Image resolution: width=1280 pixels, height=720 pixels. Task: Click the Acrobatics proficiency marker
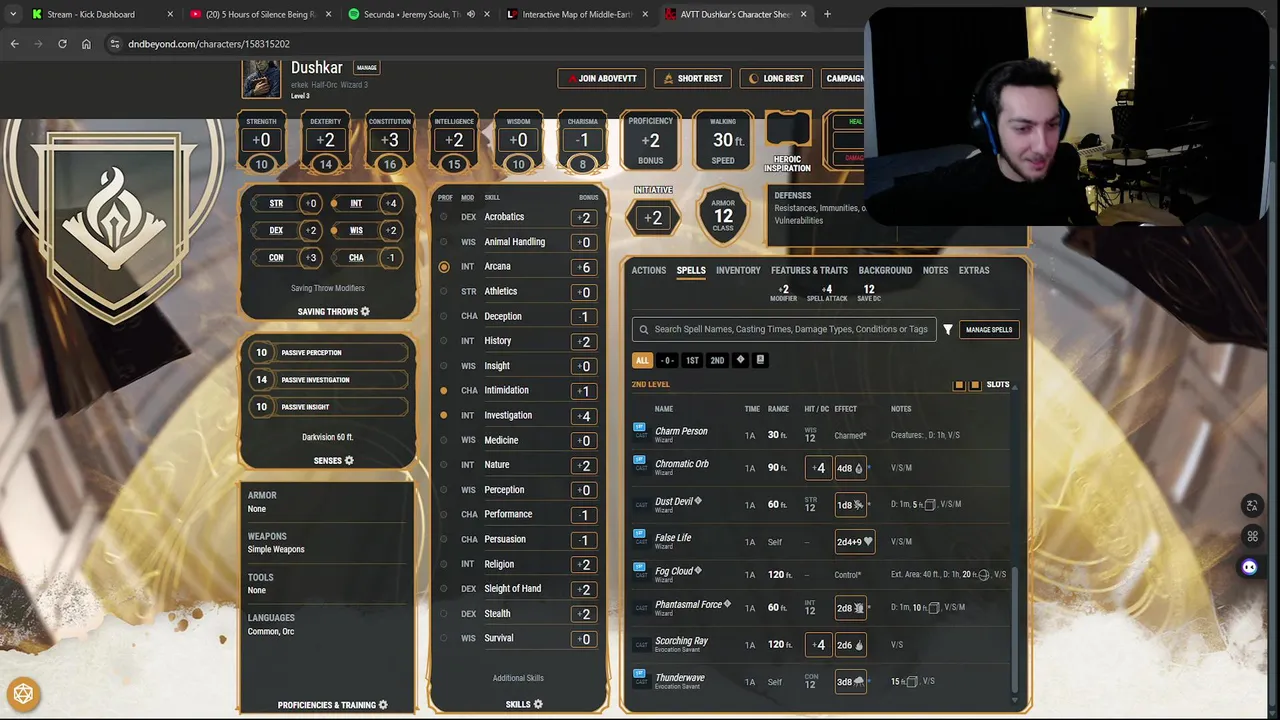pos(444,217)
